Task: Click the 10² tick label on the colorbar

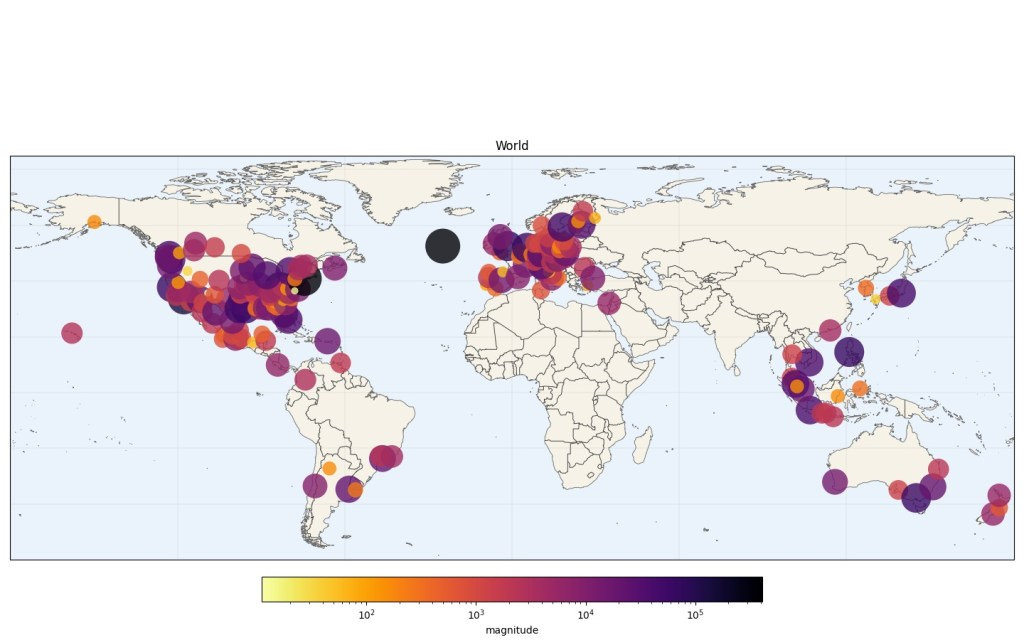Action: click(x=366, y=615)
